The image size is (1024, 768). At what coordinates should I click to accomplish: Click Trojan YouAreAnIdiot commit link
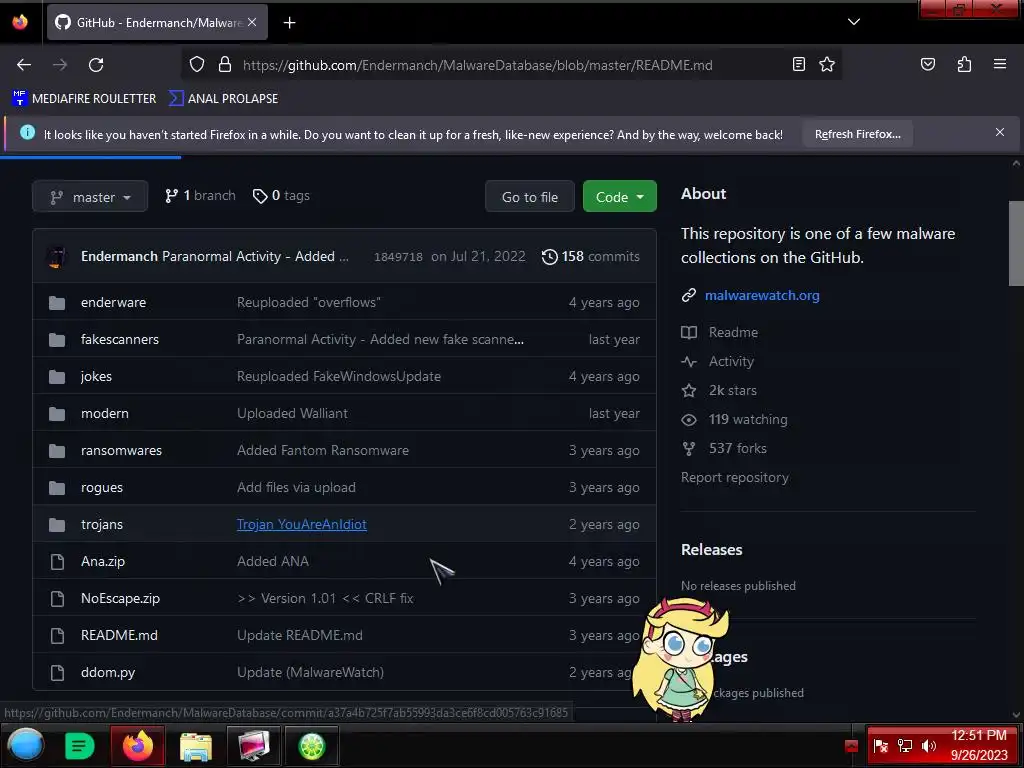[x=302, y=524]
